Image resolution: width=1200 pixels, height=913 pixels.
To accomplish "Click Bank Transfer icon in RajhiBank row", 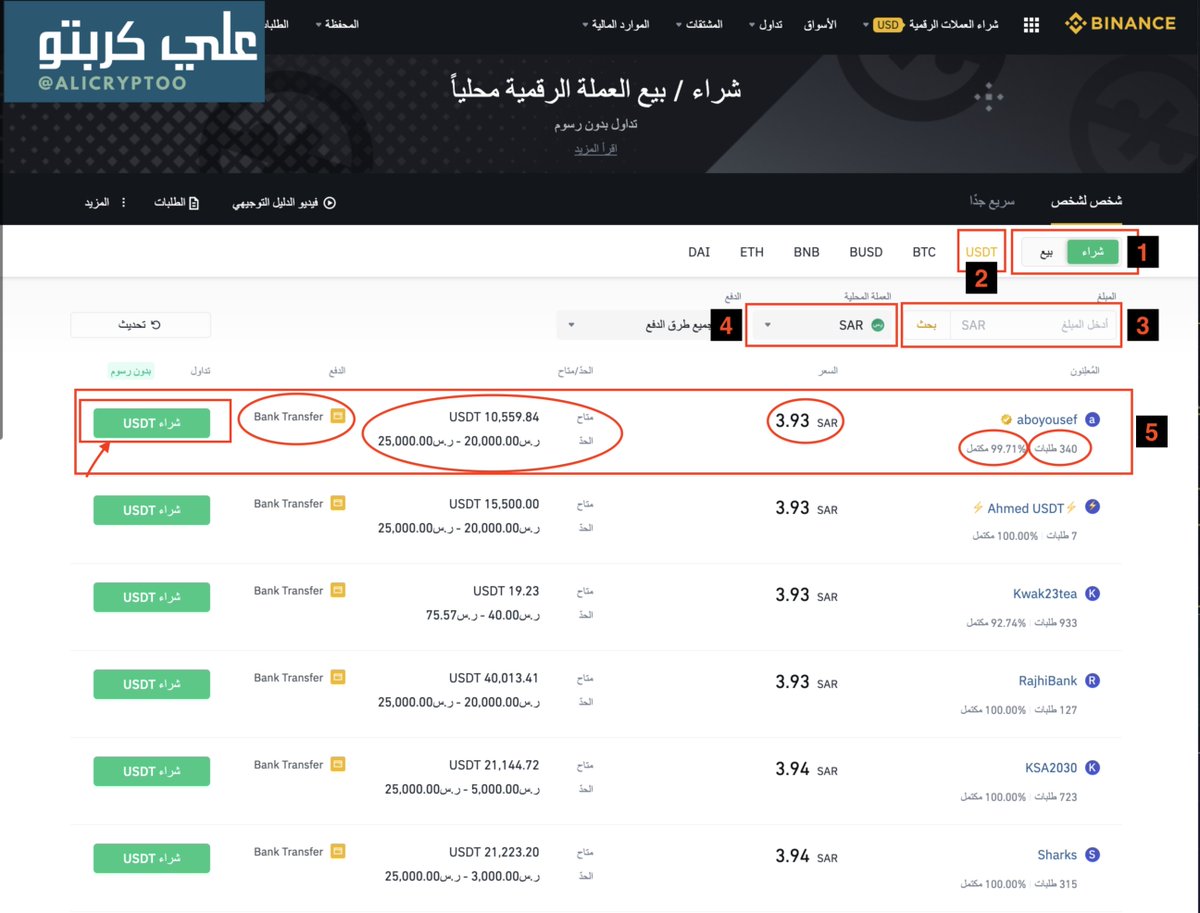I will (338, 677).
